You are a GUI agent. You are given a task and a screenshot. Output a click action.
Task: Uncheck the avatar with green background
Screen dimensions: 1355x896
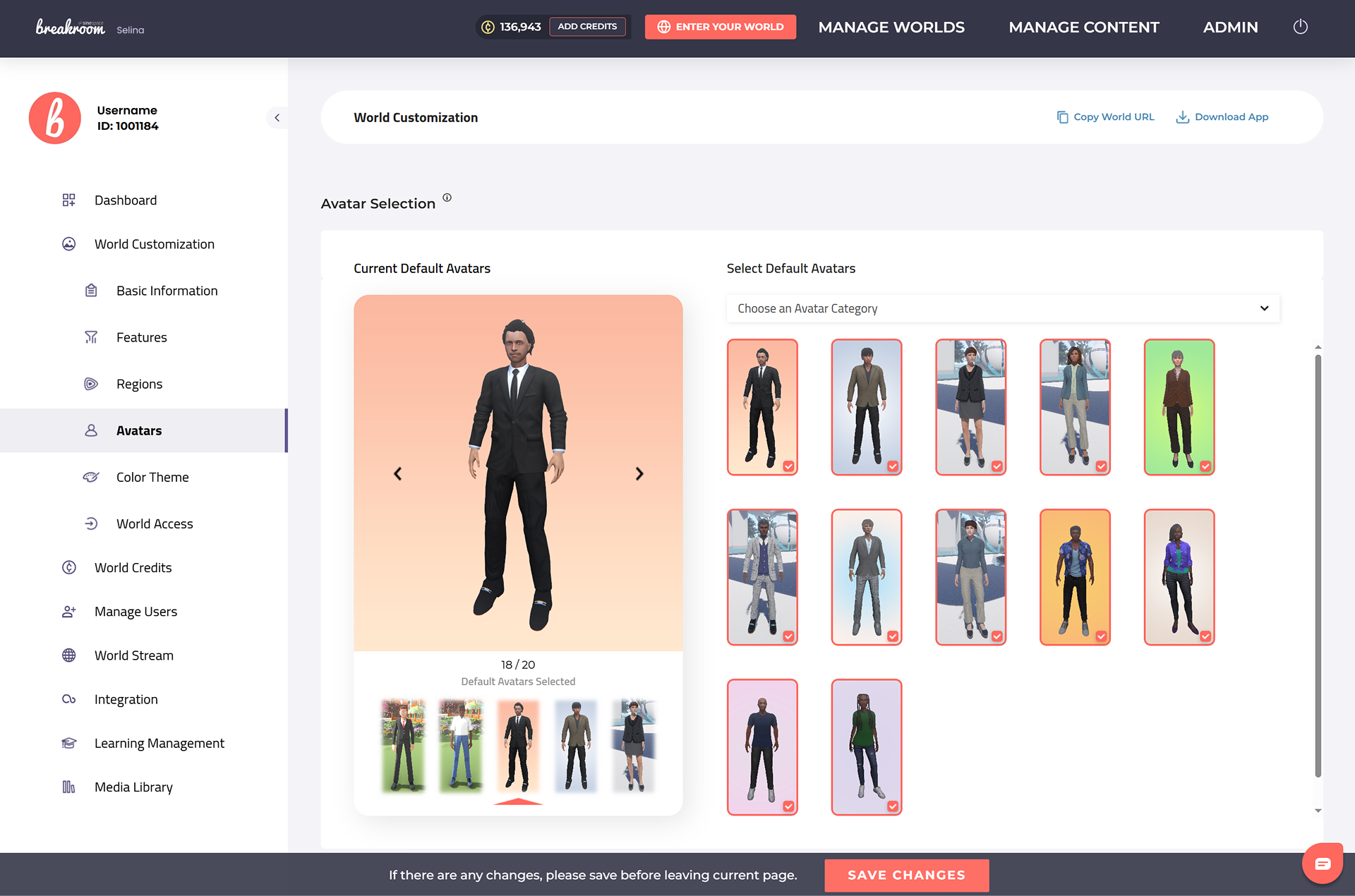click(1205, 466)
